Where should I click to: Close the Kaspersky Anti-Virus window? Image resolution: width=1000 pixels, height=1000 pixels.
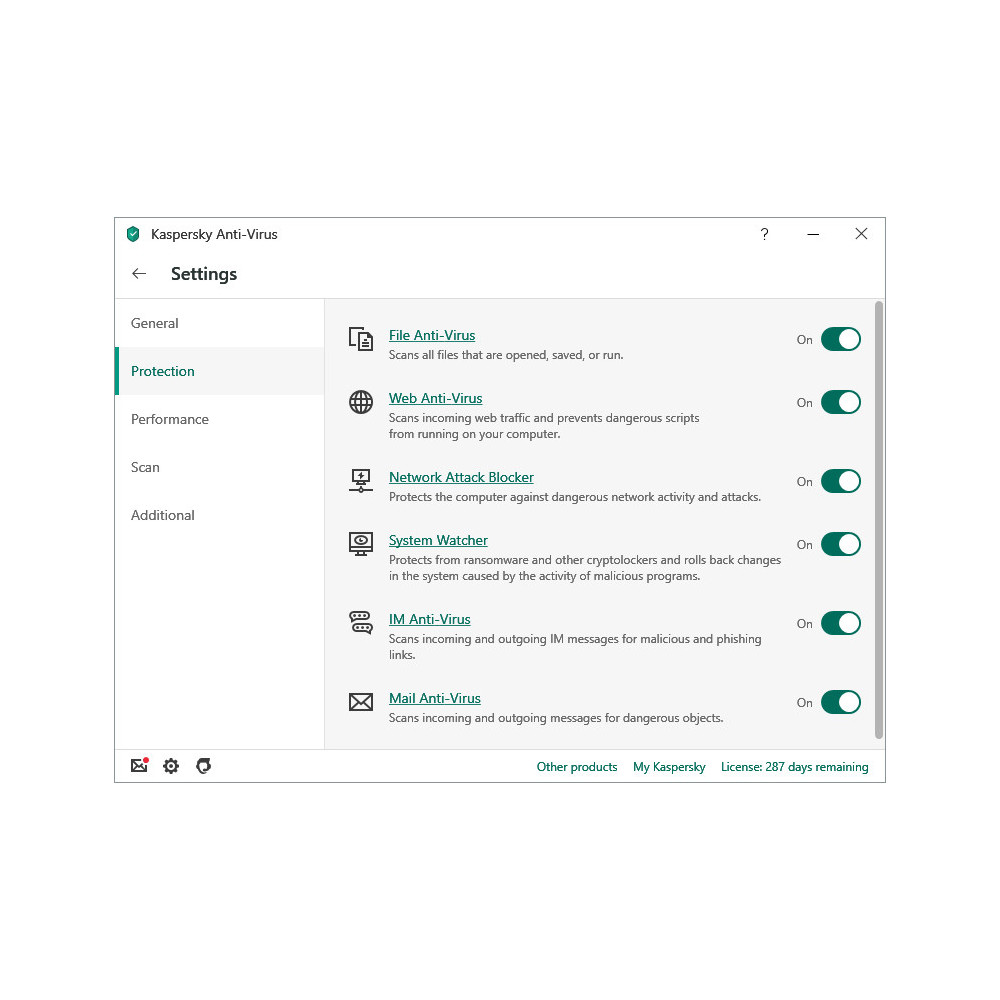click(861, 234)
